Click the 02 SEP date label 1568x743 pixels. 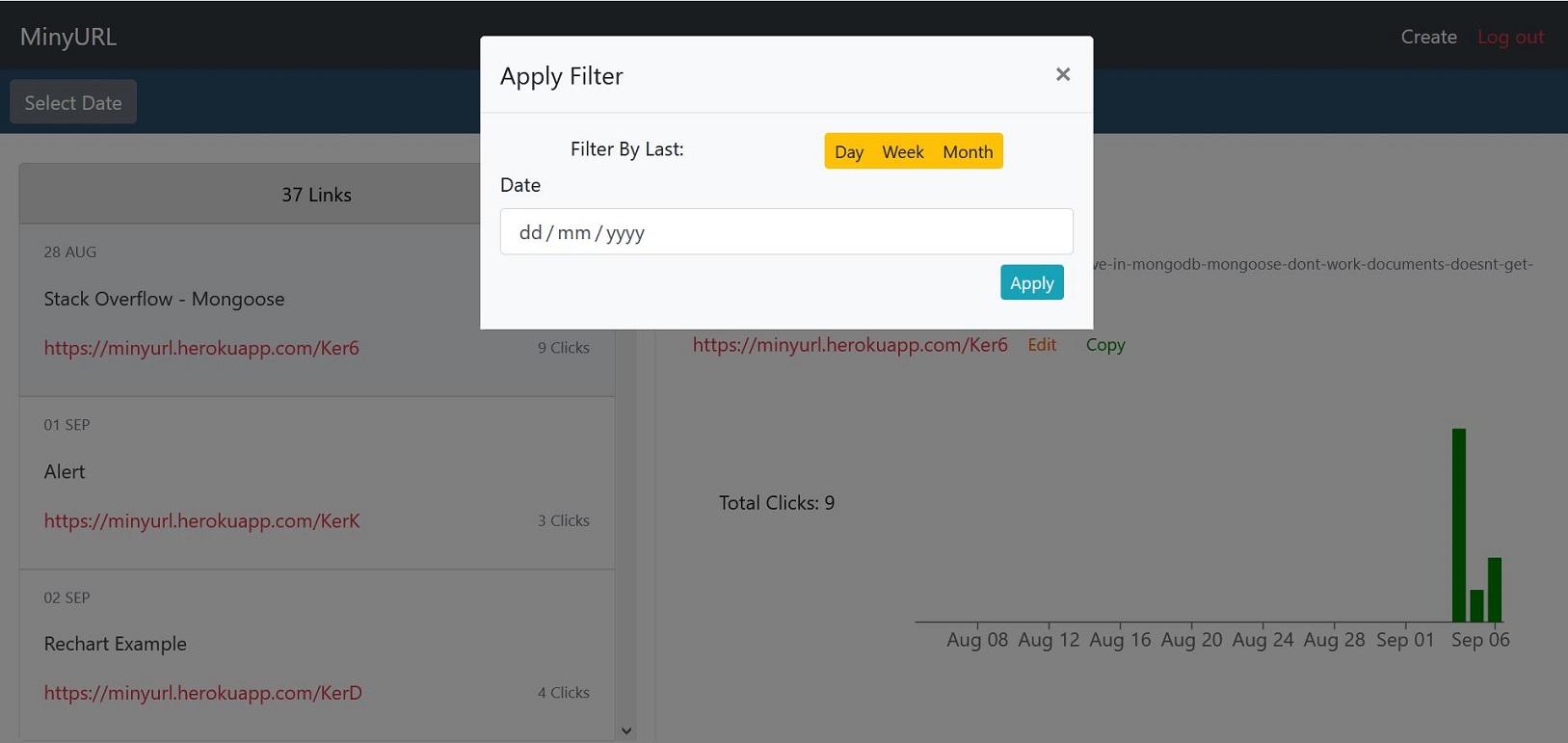point(66,597)
